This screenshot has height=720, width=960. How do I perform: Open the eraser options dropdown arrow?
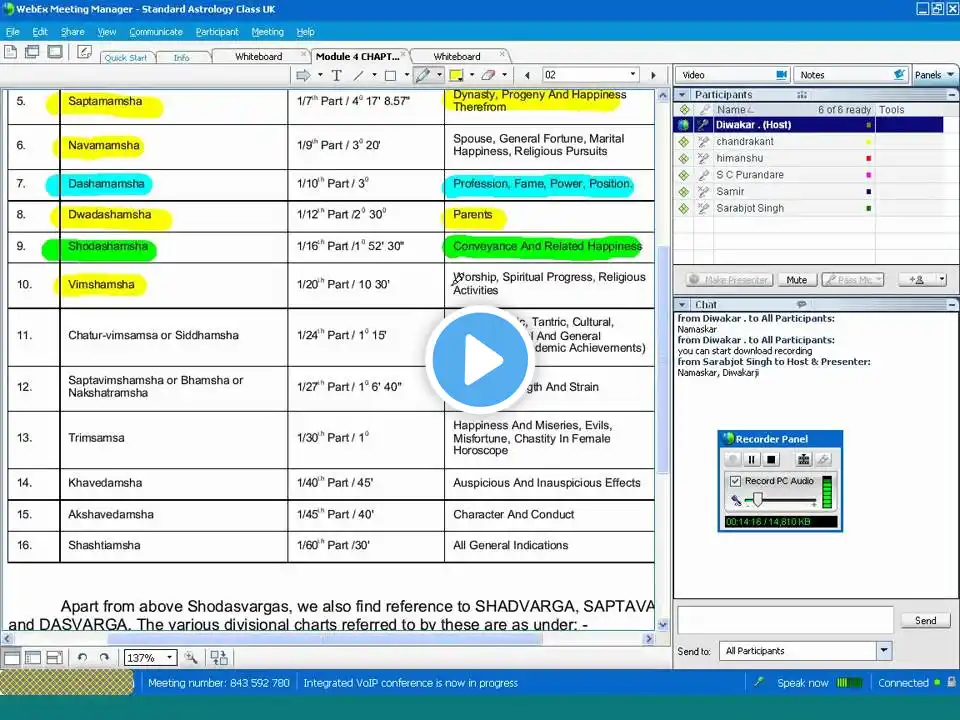coord(504,75)
